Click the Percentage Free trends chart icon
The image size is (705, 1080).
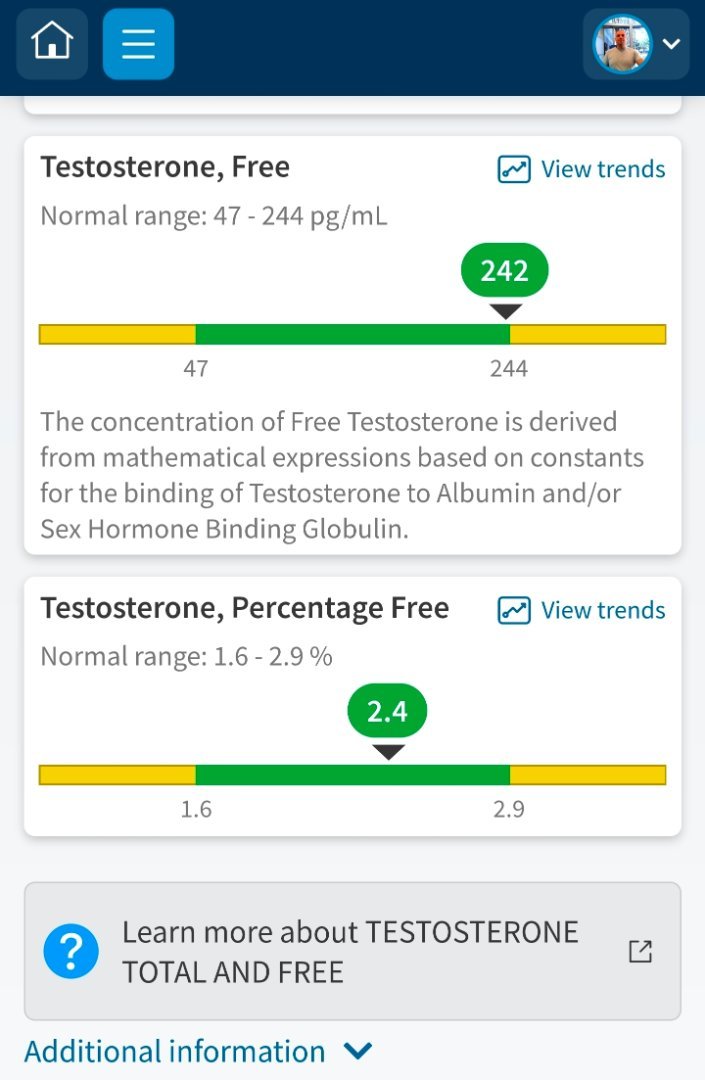(x=514, y=610)
